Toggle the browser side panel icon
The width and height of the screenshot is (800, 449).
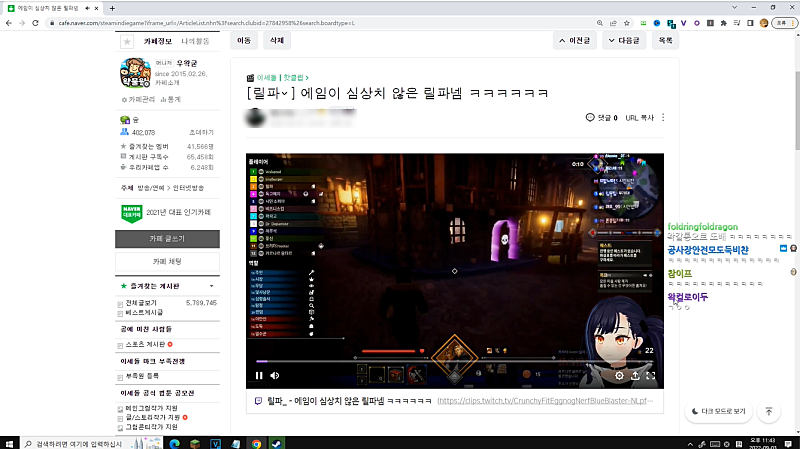(x=750, y=23)
